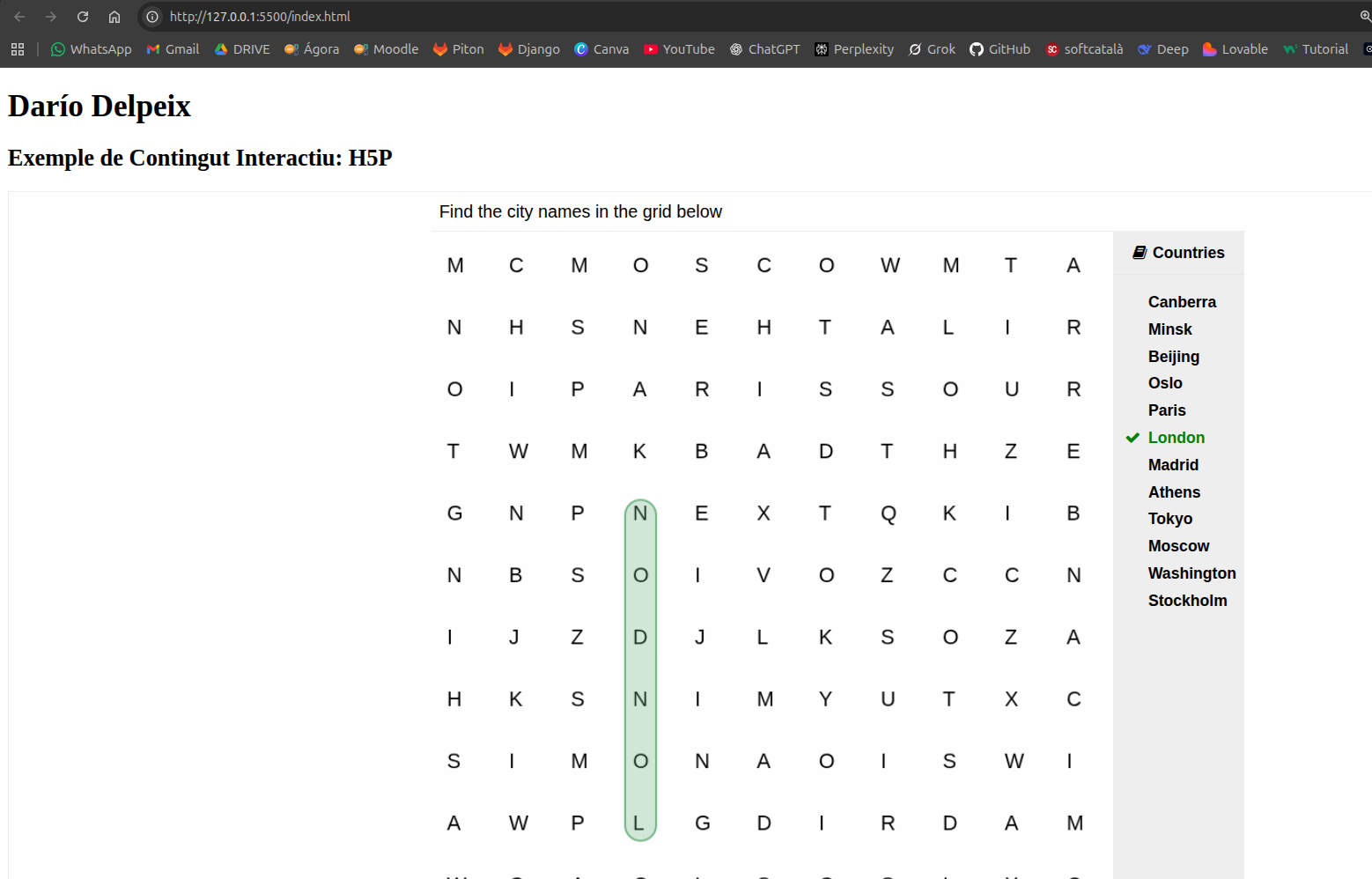Open the YouTube bookmark
The height and width of the screenshot is (879, 1372).
(x=679, y=49)
